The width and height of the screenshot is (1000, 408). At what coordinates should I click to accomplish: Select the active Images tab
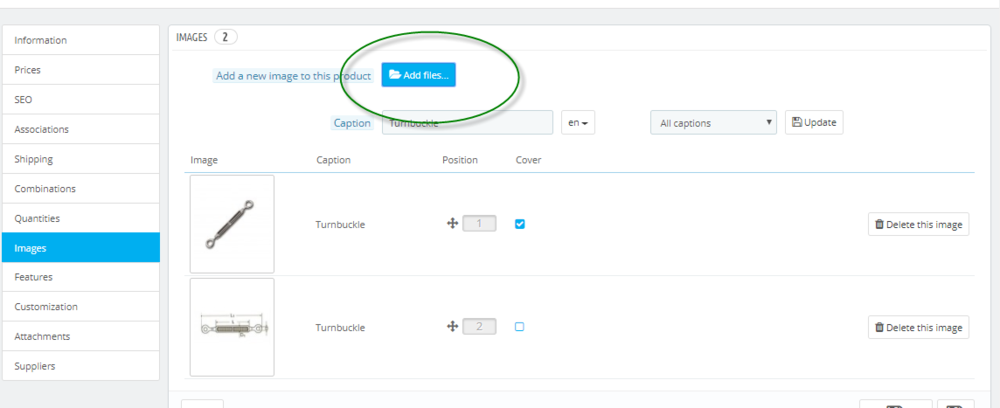point(80,248)
